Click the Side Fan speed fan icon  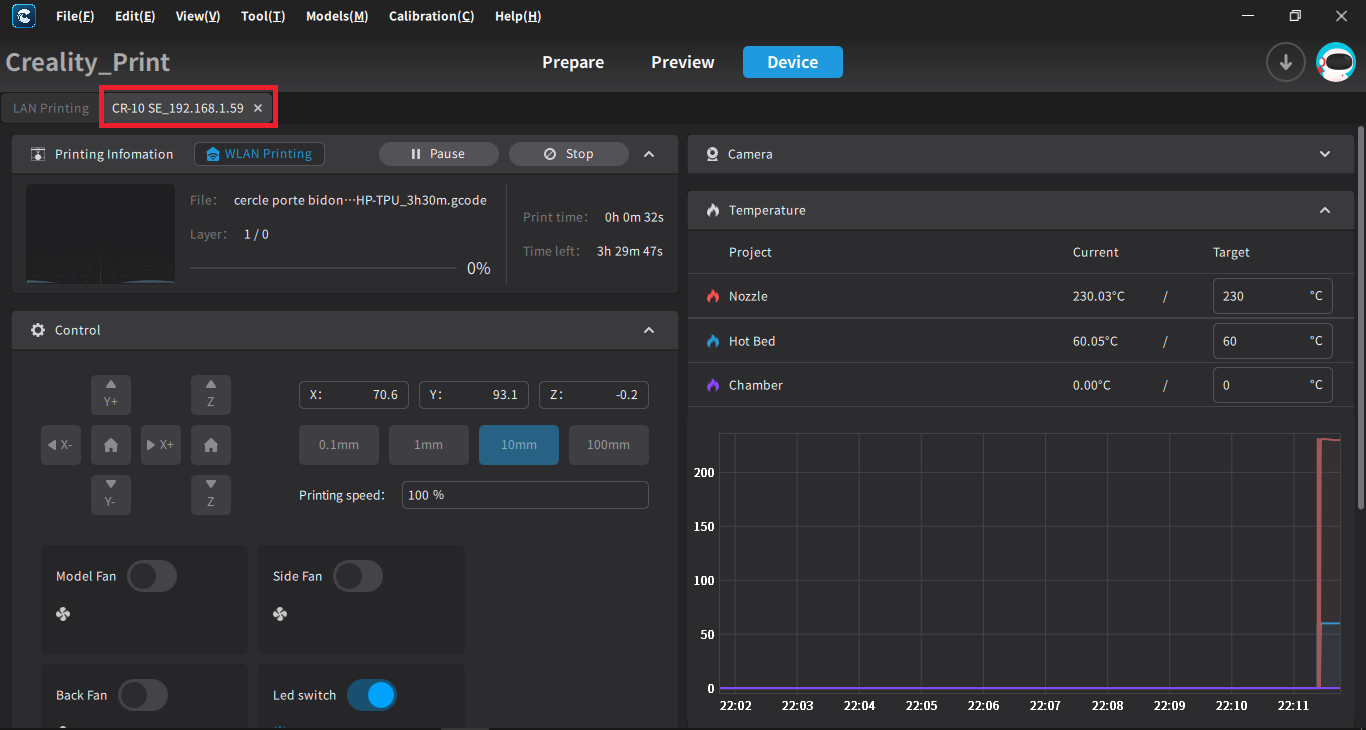pos(280,614)
